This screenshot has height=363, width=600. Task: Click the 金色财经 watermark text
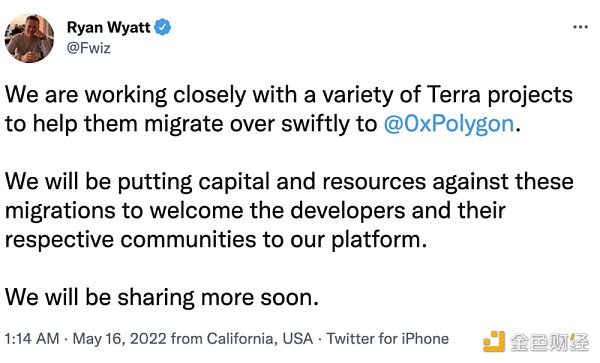pyautogui.click(x=549, y=342)
